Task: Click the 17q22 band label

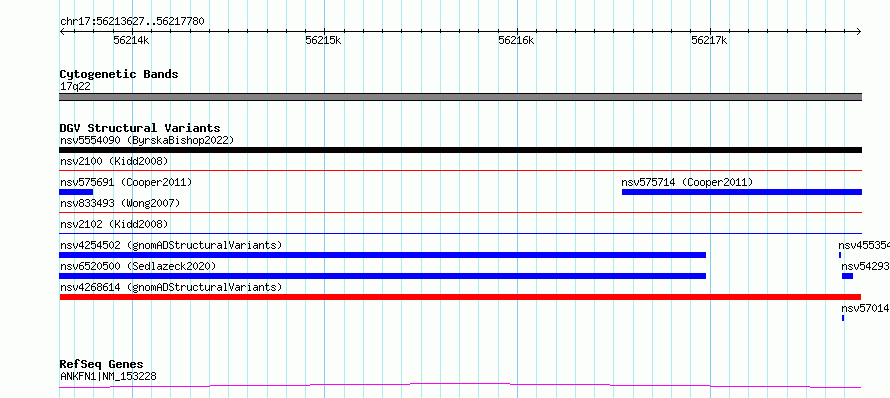Action: 75,87
